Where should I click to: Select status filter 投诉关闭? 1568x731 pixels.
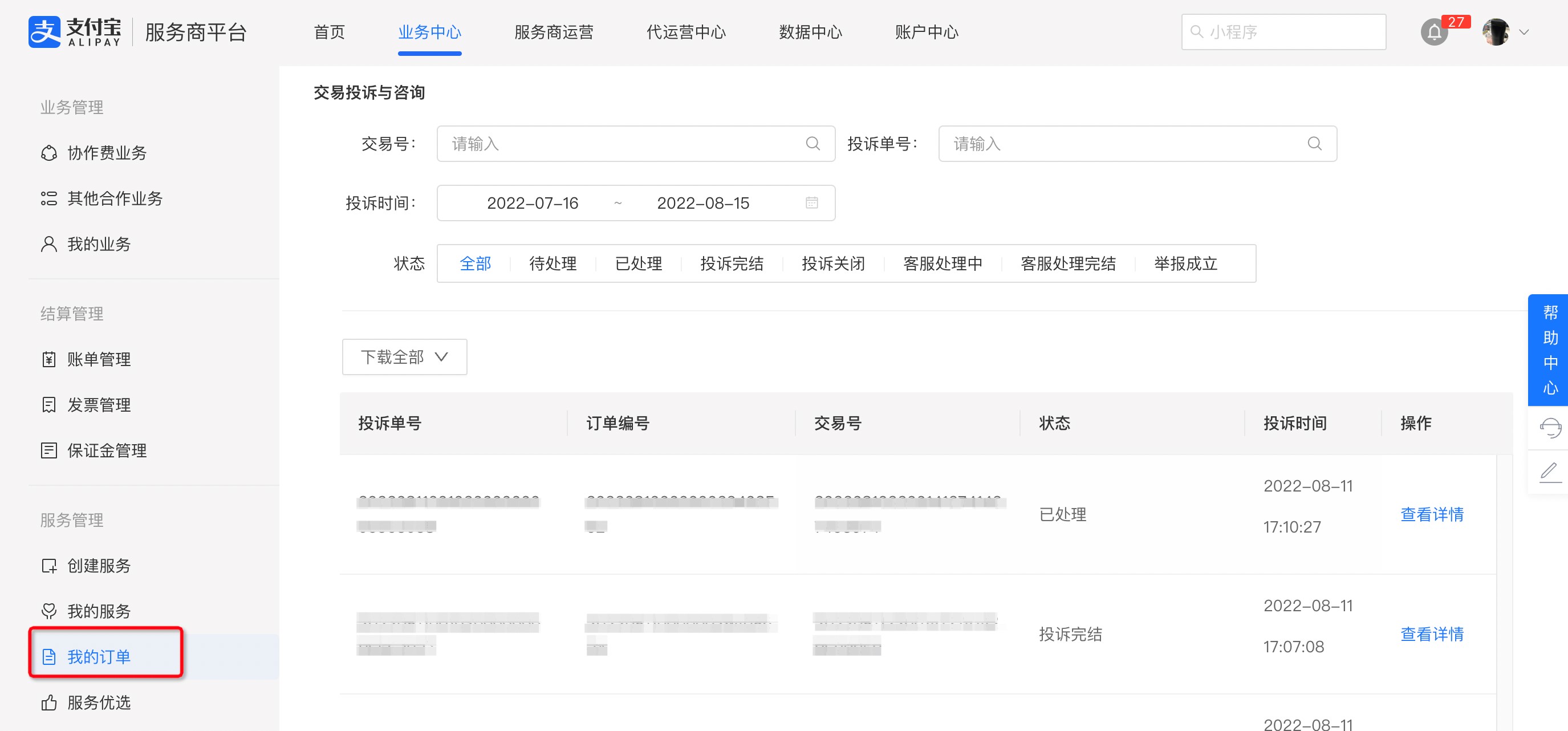(833, 263)
